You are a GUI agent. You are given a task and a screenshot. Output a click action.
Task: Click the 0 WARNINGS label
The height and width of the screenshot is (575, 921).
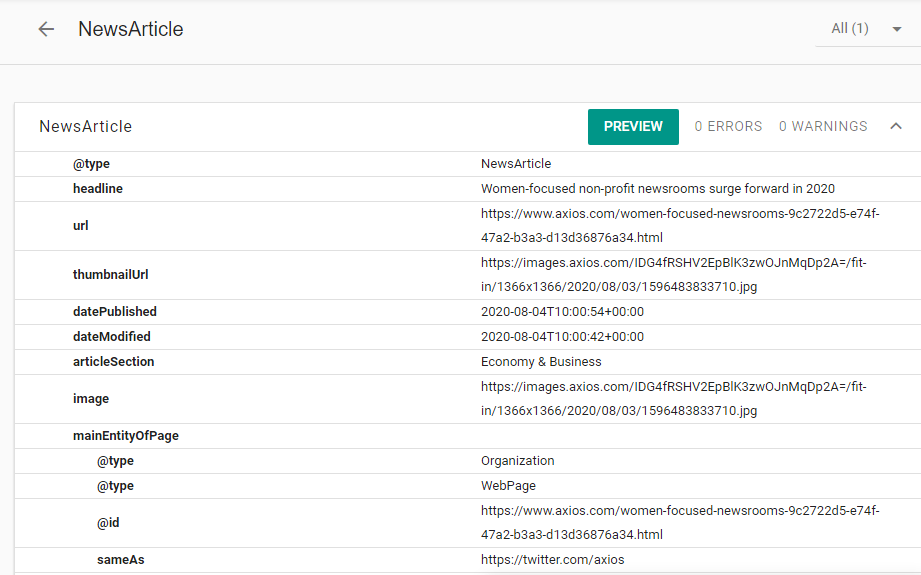pos(823,126)
